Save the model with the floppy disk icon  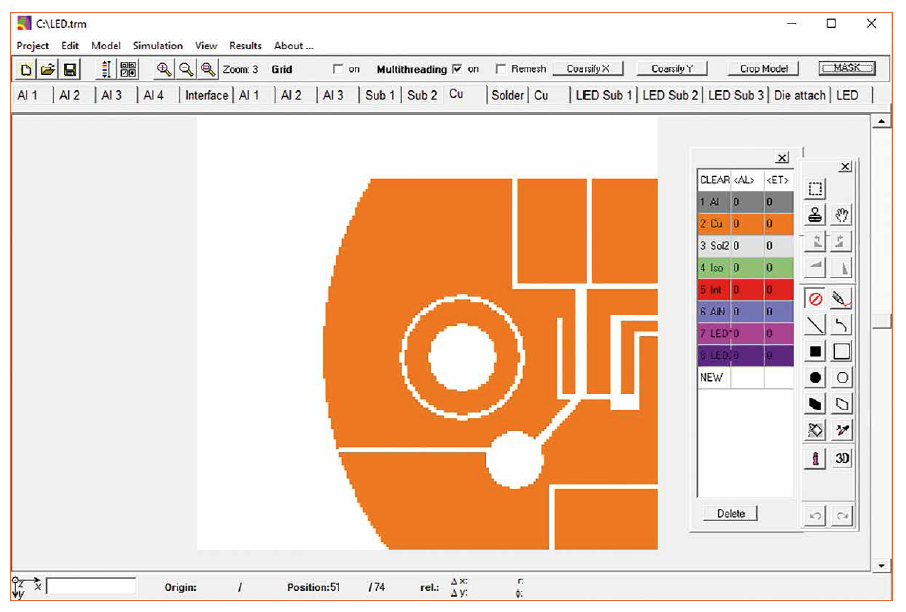tap(70, 69)
